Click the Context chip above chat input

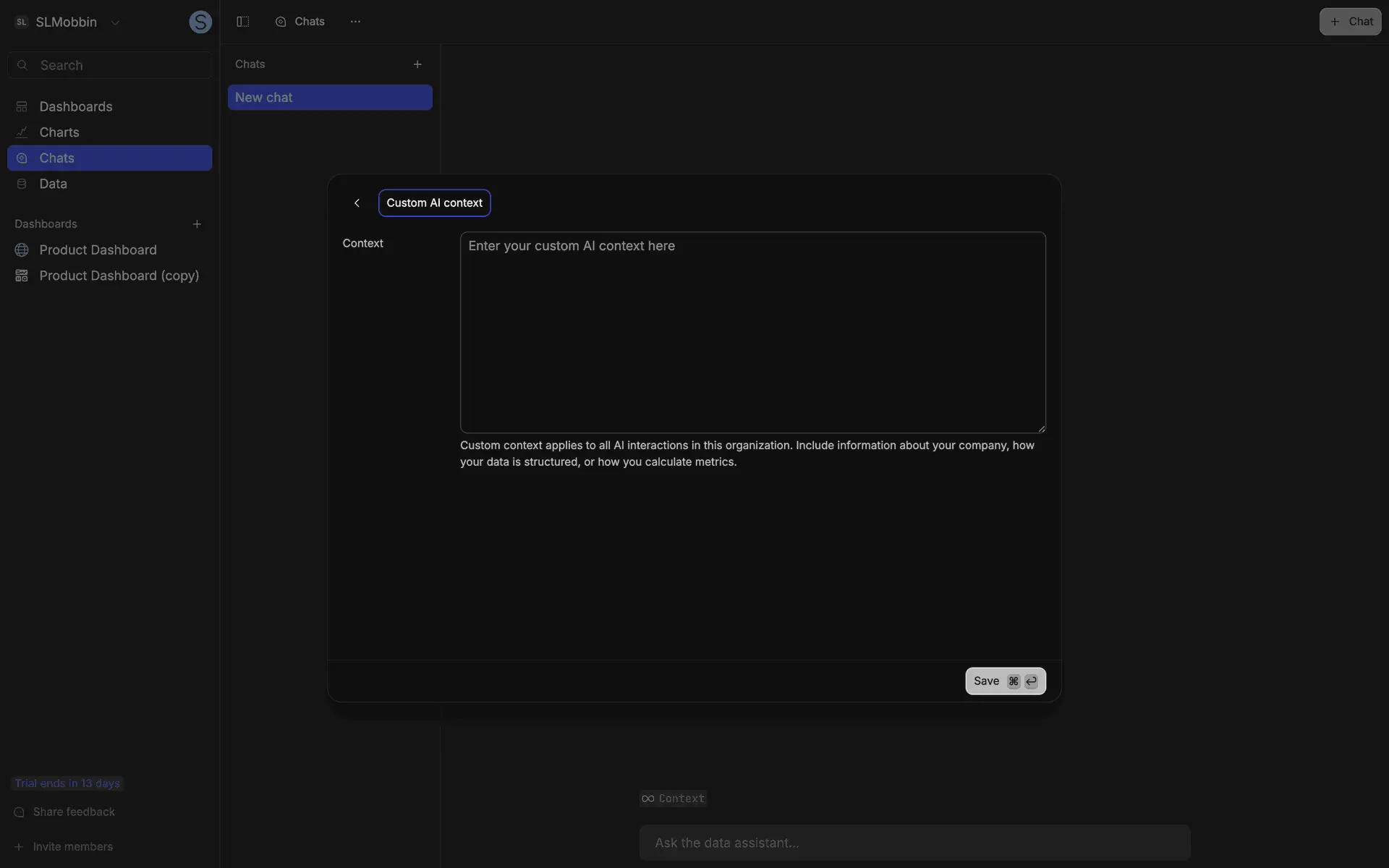tap(673, 799)
